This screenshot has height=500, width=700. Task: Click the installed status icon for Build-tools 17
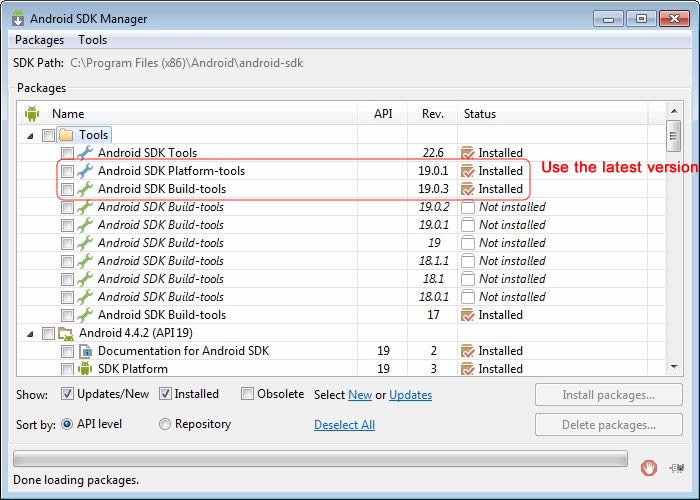467,315
